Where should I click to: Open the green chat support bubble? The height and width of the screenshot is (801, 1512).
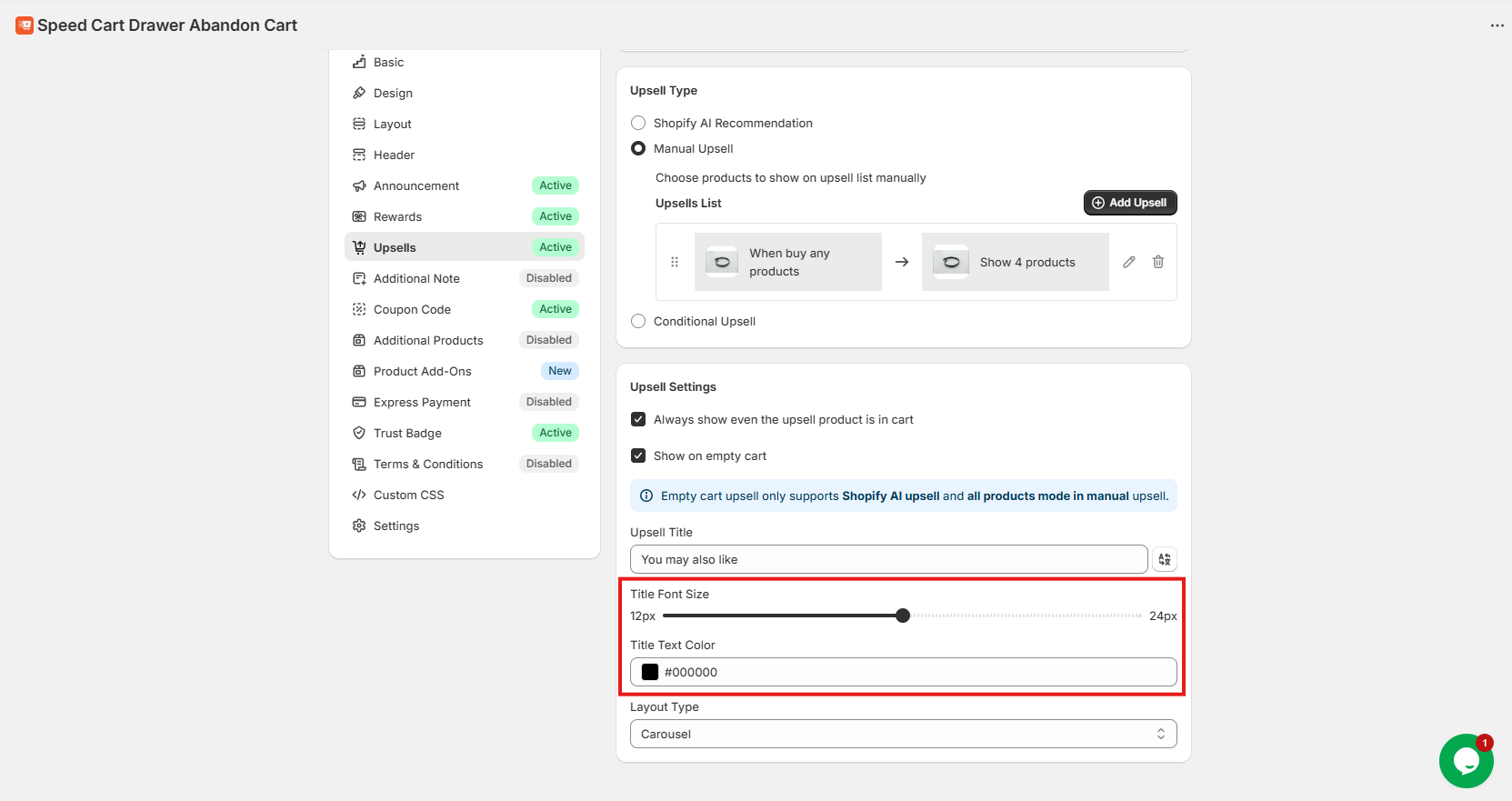pyautogui.click(x=1465, y=761)
